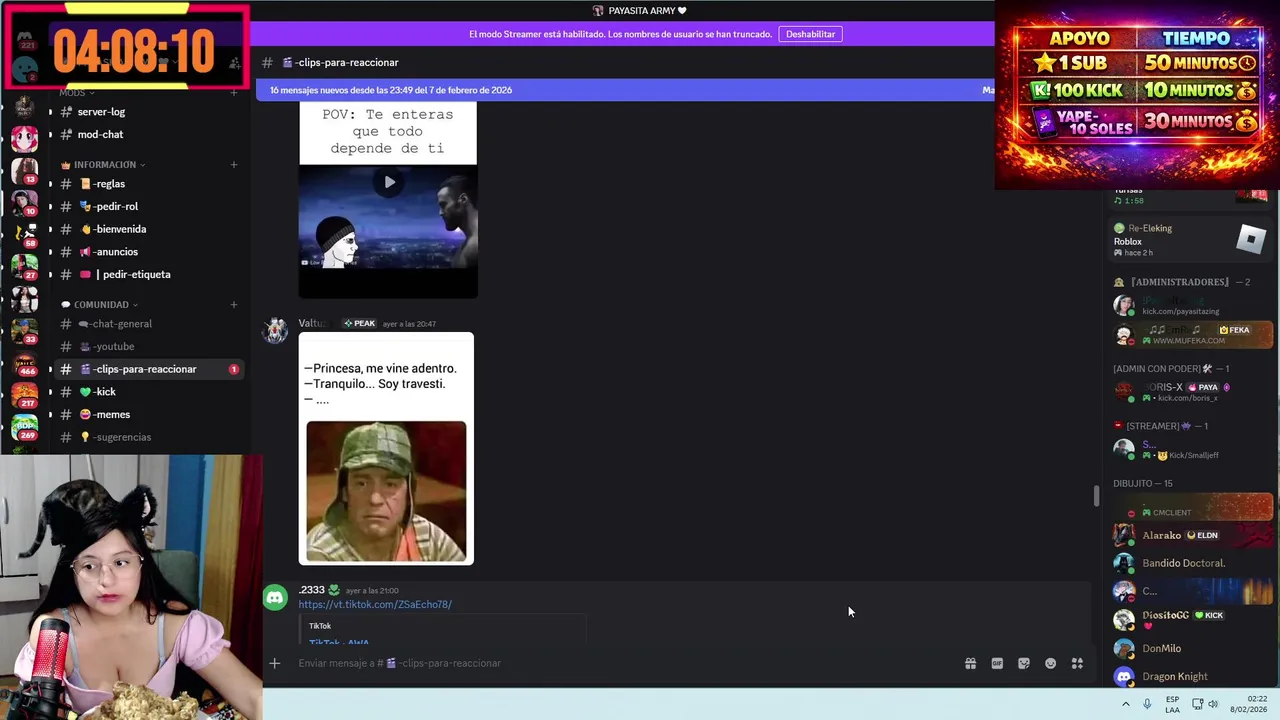Open the ESP LAA language switcher
Screen dimensions: 1280x720
pyautogui.click(x=1172, y=704)
